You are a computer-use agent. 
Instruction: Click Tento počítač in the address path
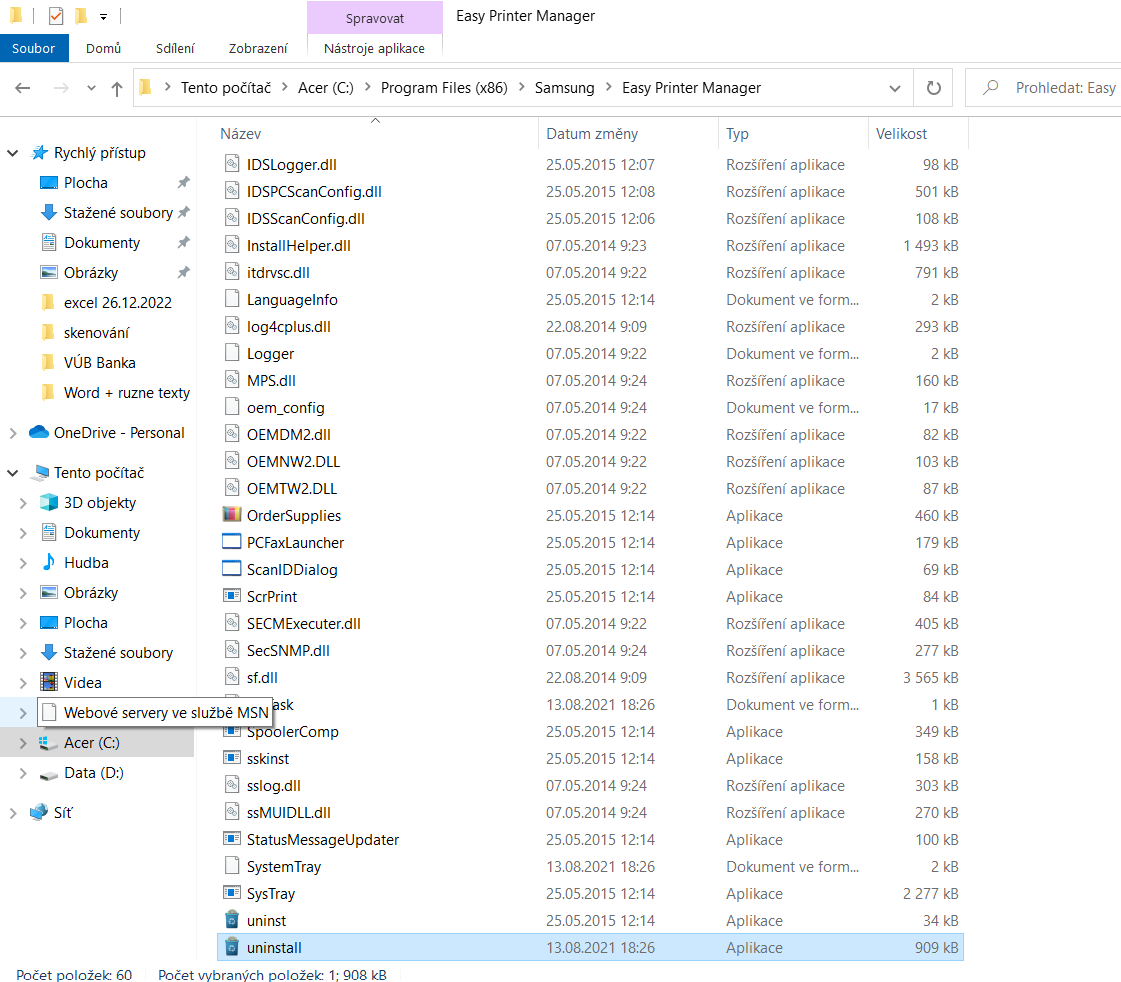pyautogui.click(x=226, y=88)
